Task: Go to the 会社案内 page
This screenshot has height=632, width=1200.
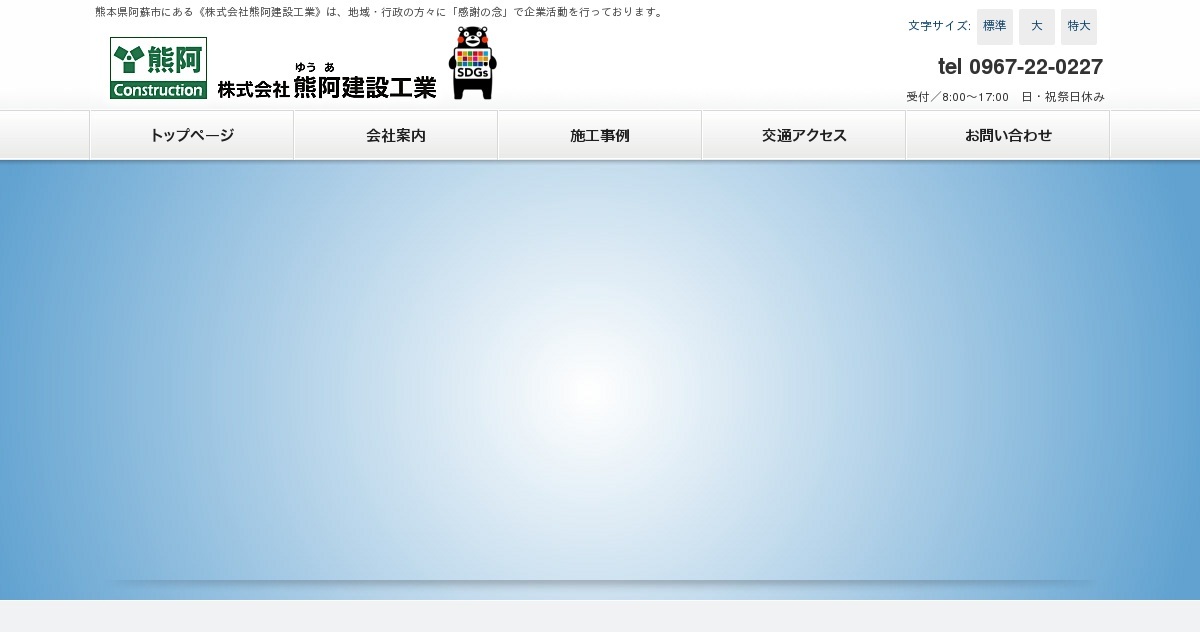Action: [396, 136]
